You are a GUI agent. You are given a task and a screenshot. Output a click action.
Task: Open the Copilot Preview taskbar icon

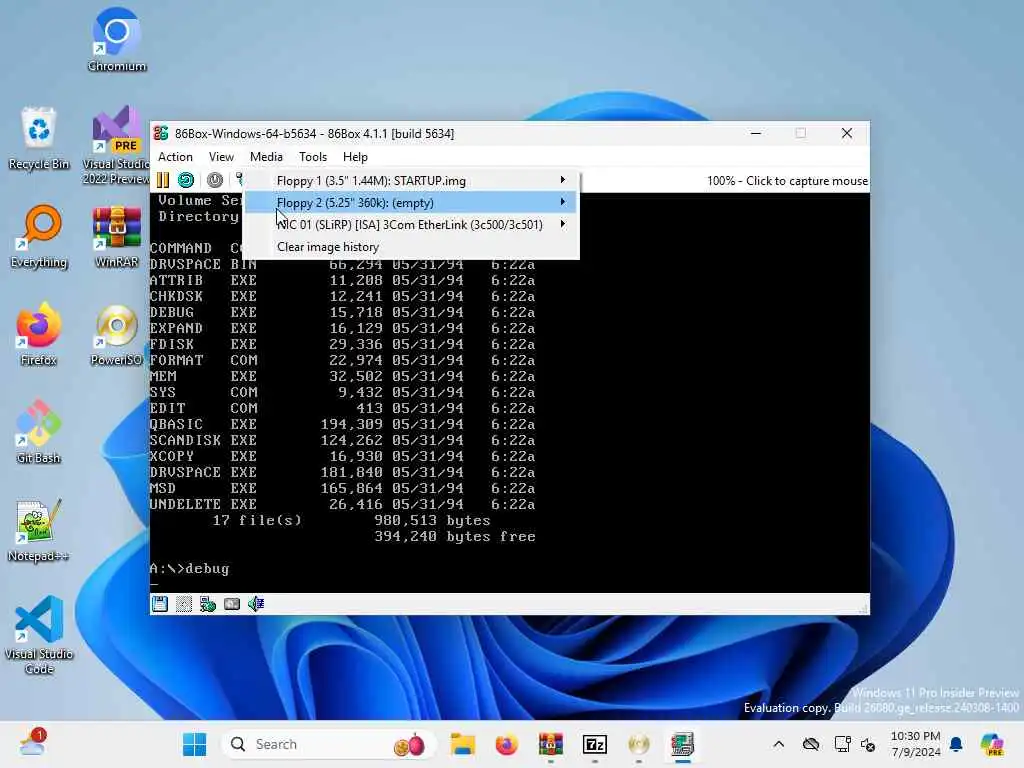click(992, 744)
